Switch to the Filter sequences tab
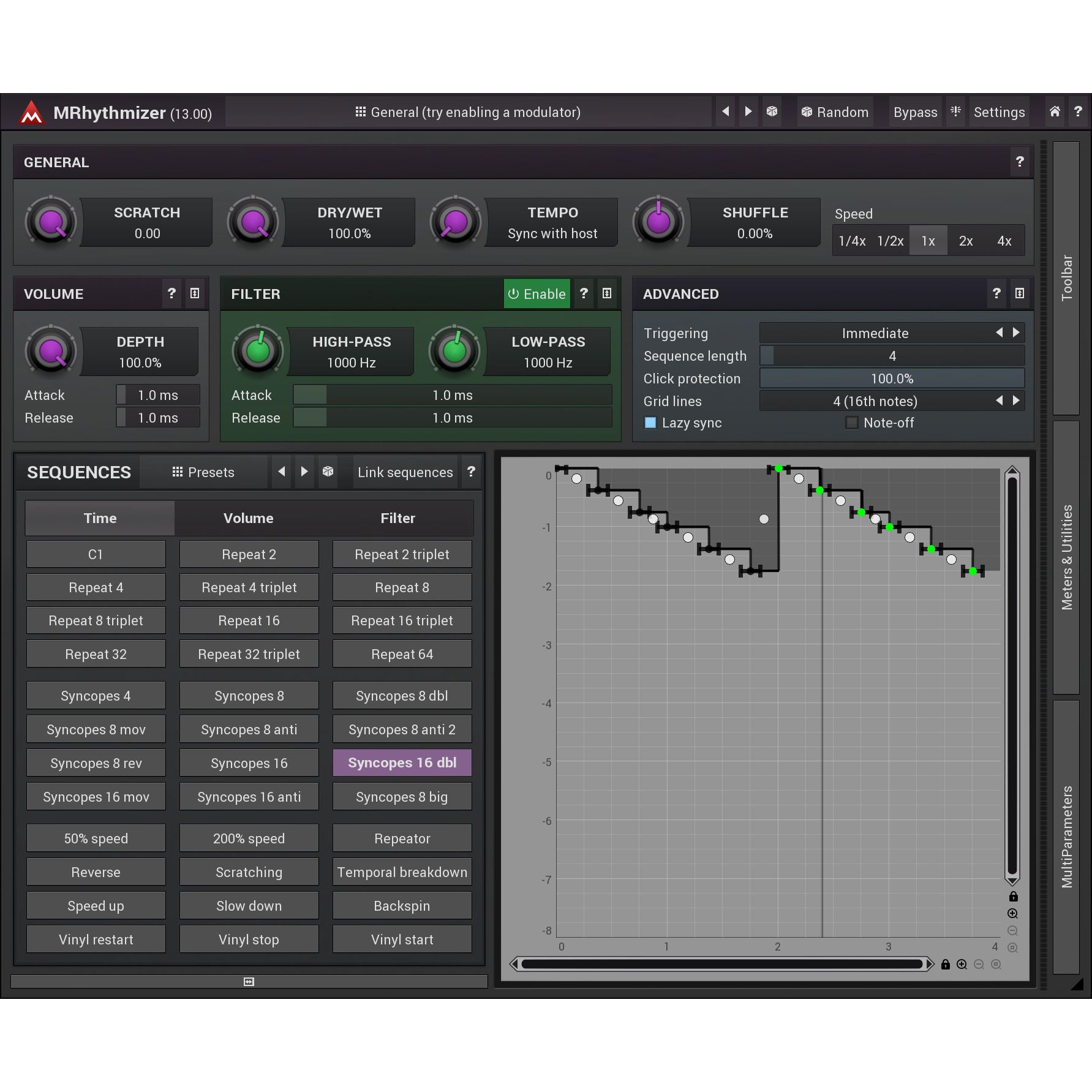The width and height of the screenshot is (1092, 1092). pos(397,518)
